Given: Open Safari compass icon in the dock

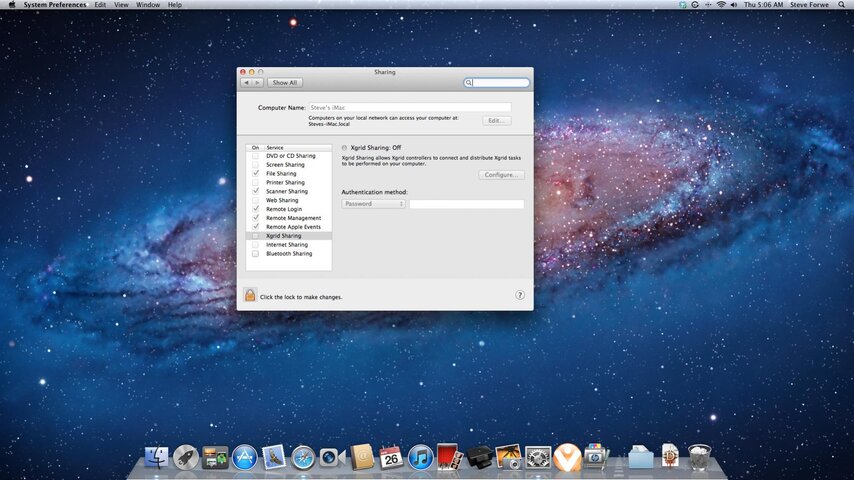Looking at the screenshot, I should coord(303,457).
